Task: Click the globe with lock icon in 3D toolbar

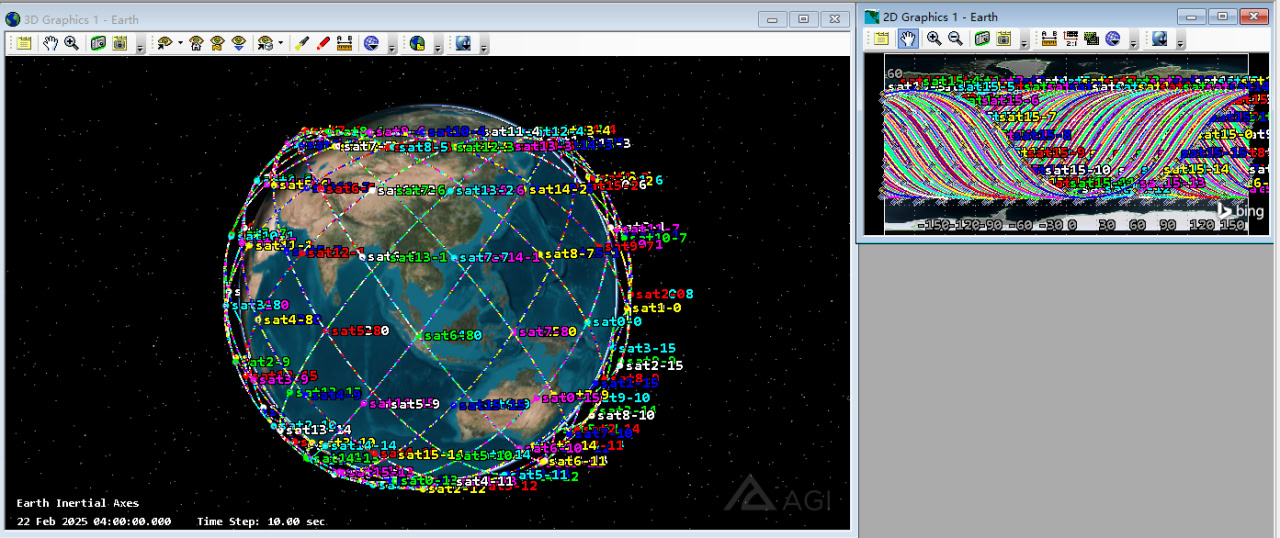Action: (x=417, y=43)
